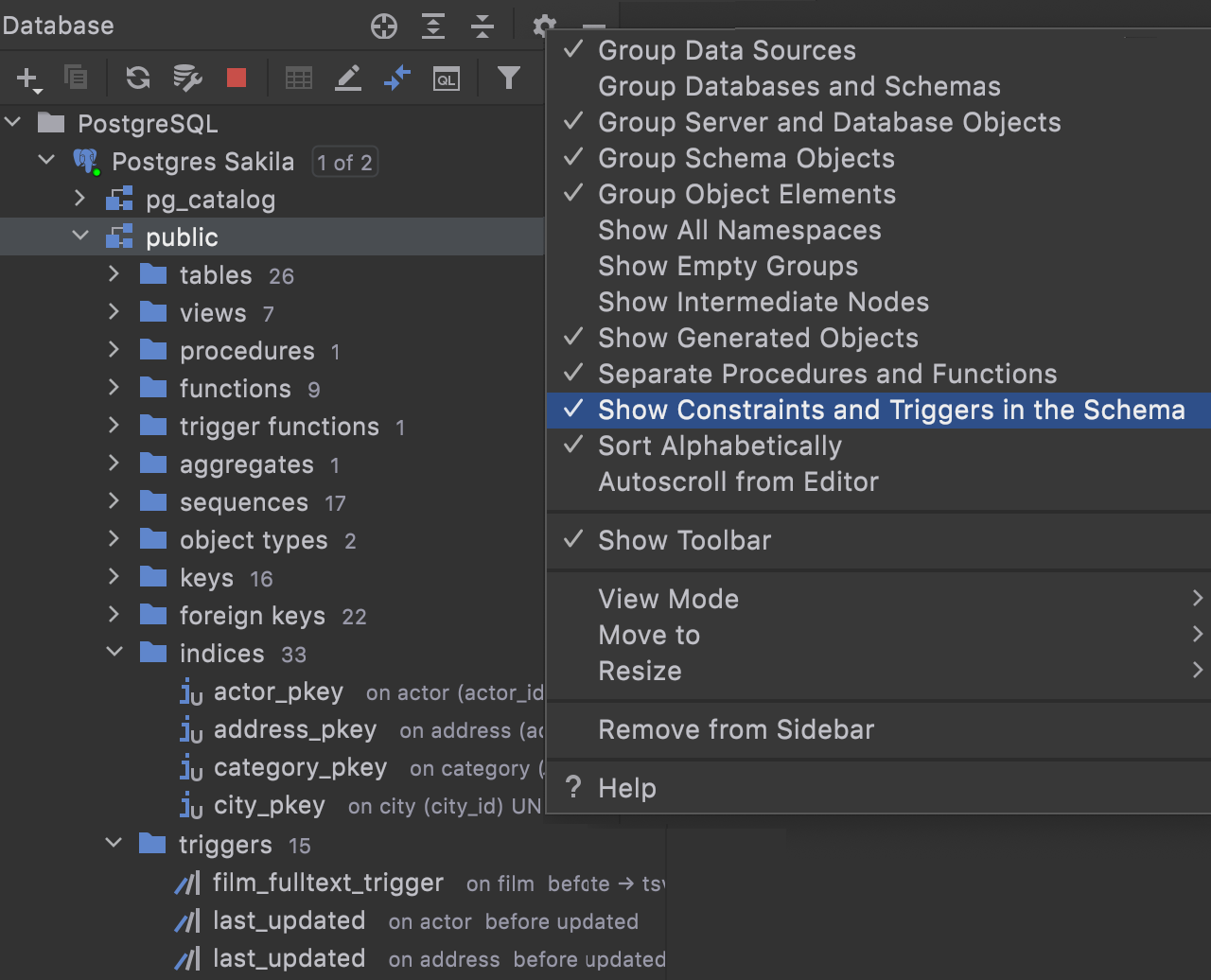Expand the tables folder
1211x980 pixels.
pyautogui.click(x=114, y=275)
